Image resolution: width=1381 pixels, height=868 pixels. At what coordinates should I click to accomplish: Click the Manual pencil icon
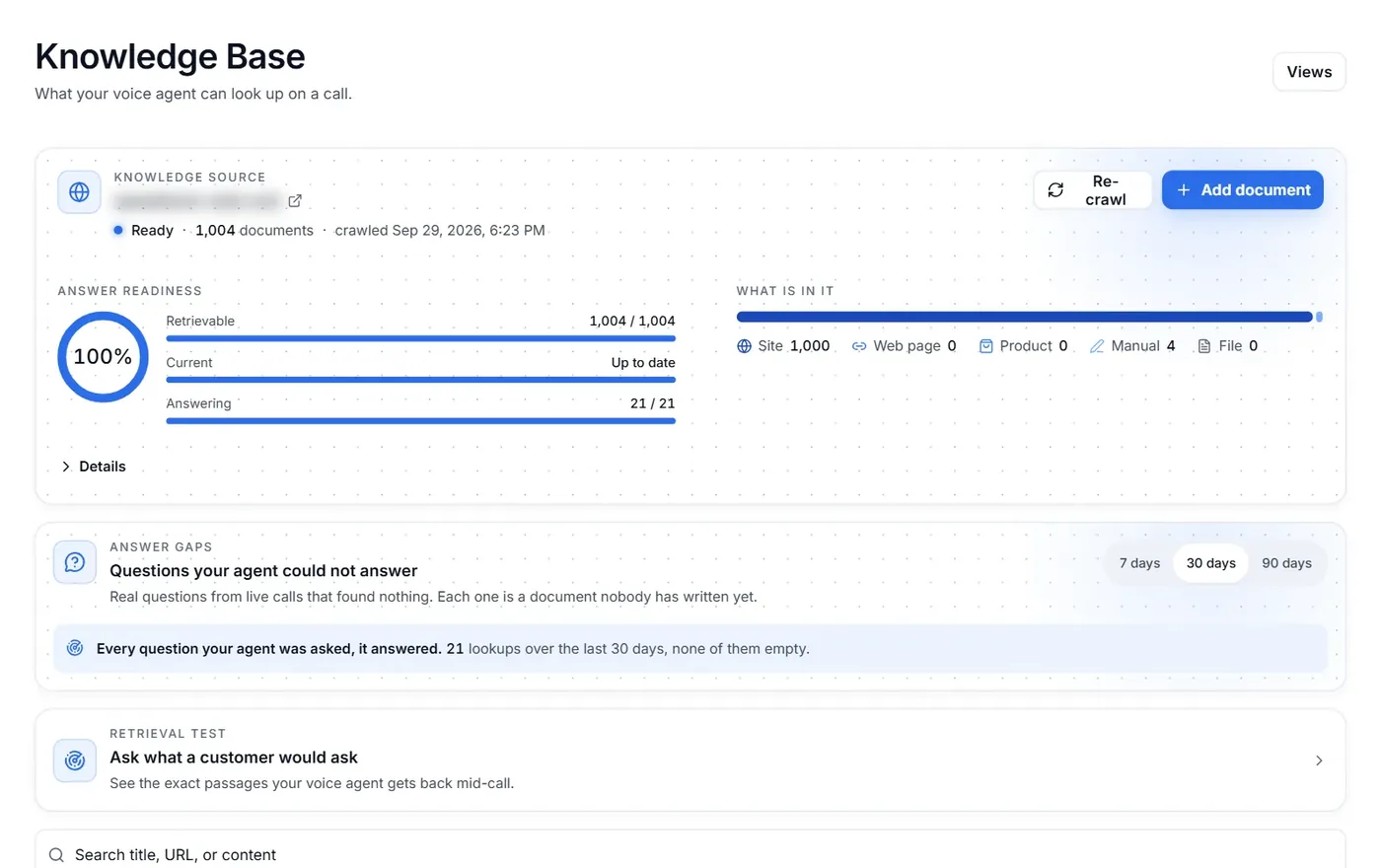1097,346
